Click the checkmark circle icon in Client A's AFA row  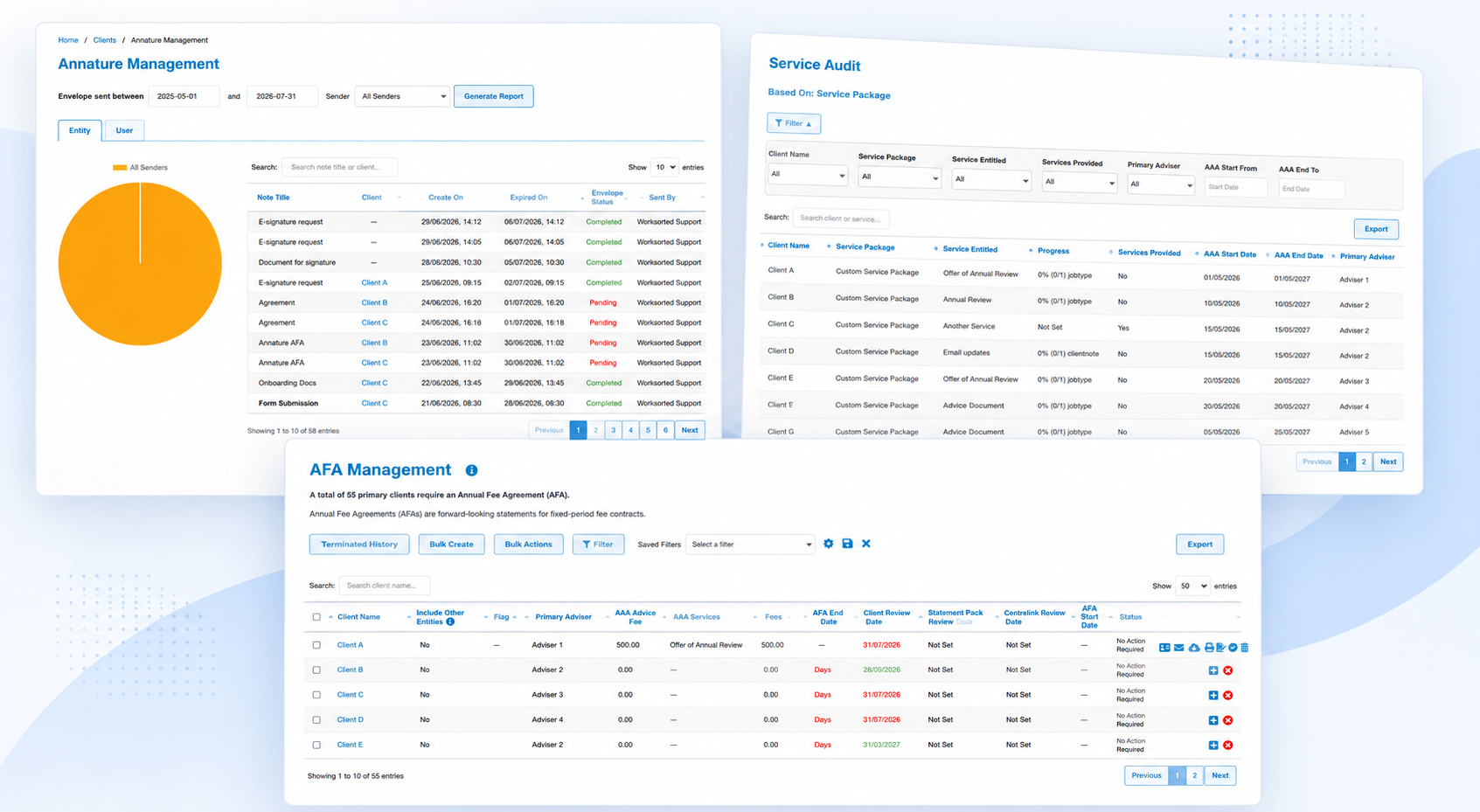coord(1233,648)
